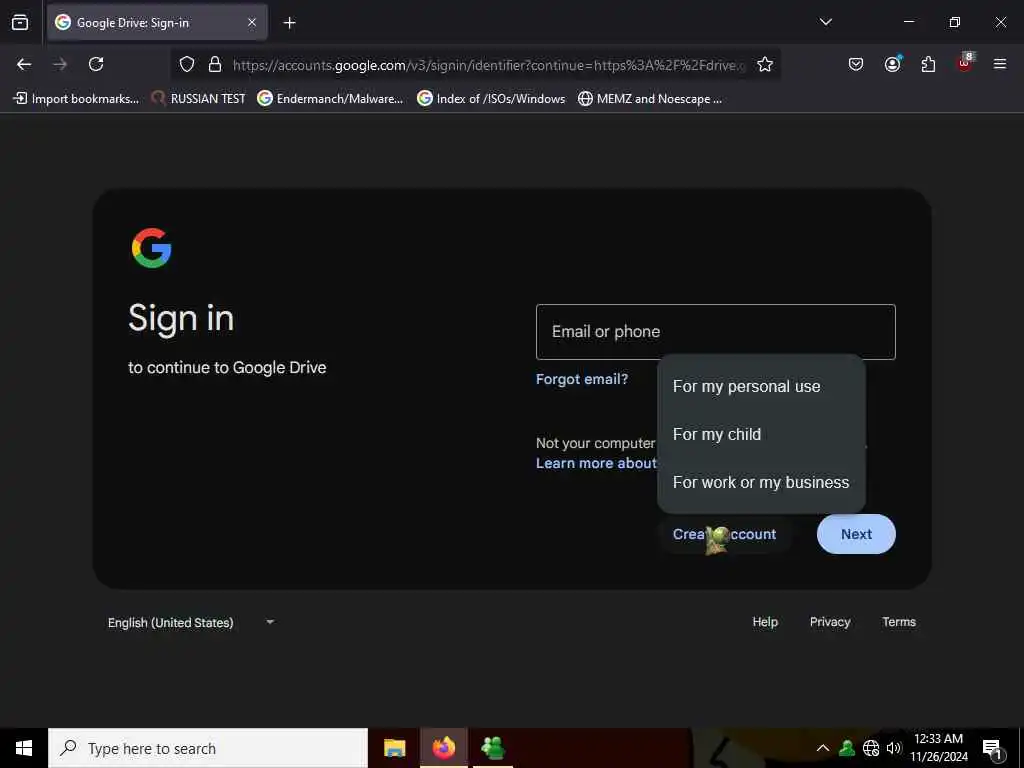Open the Windows Start menu
The height and width of the screenshot is (768, 1024).
click(24, 748)
